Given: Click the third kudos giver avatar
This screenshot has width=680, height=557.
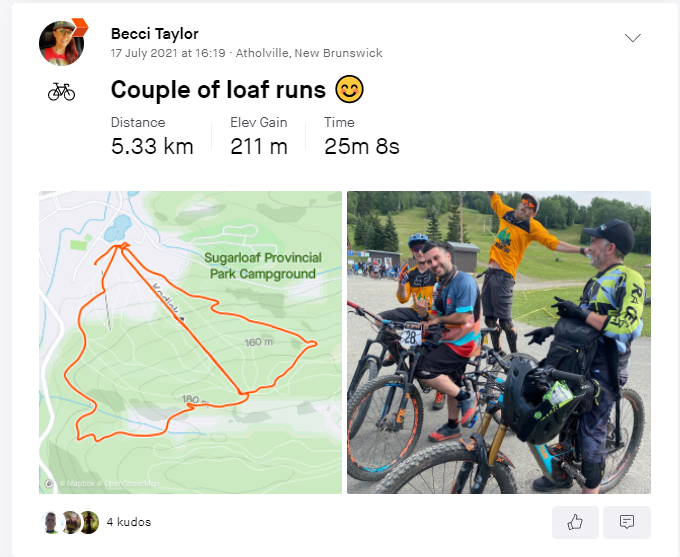Looking at the screenshot, I should coord(89,522).
